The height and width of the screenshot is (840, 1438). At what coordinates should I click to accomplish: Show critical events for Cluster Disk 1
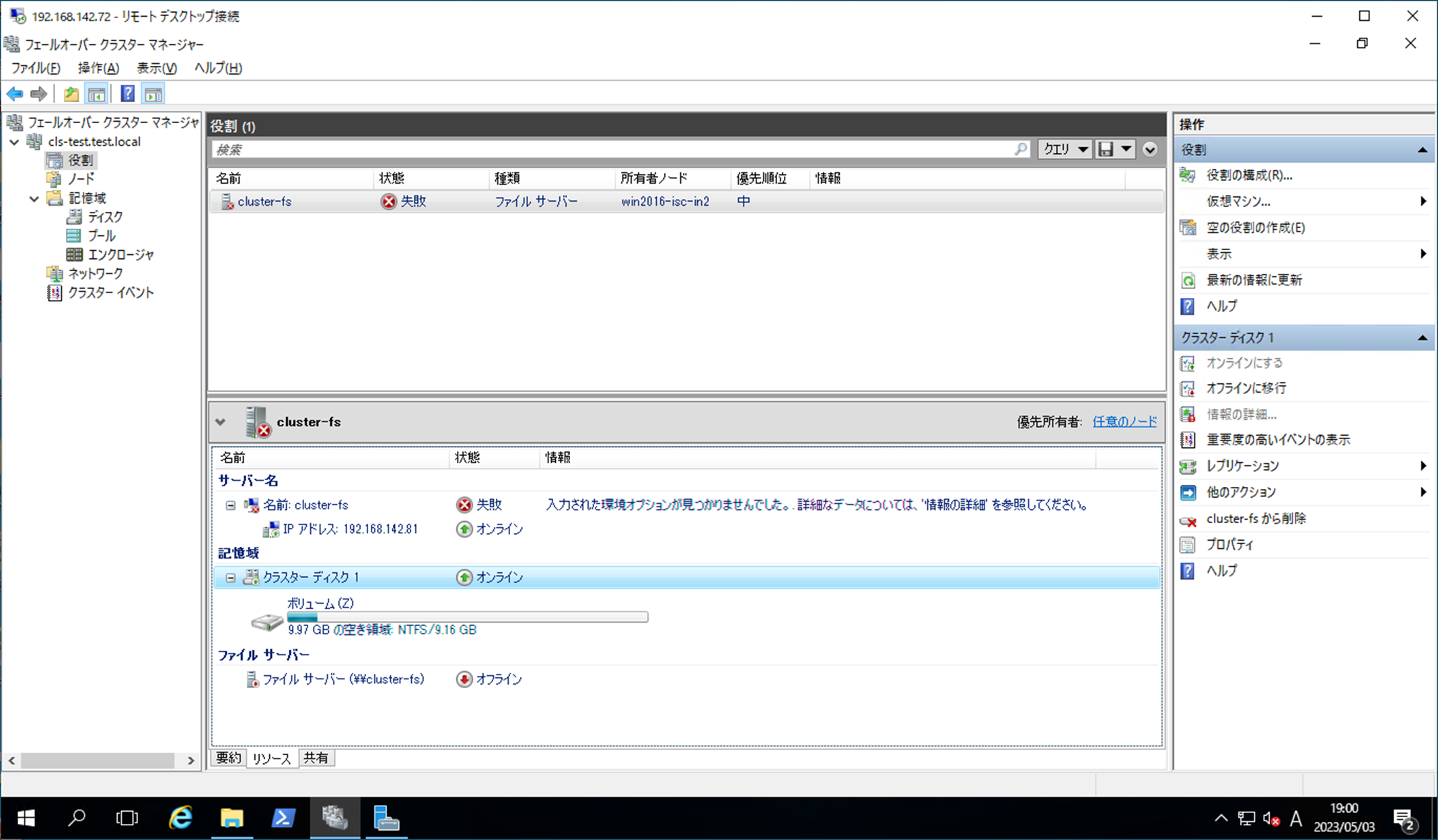pyautogui.click(x=1278, y=440)
